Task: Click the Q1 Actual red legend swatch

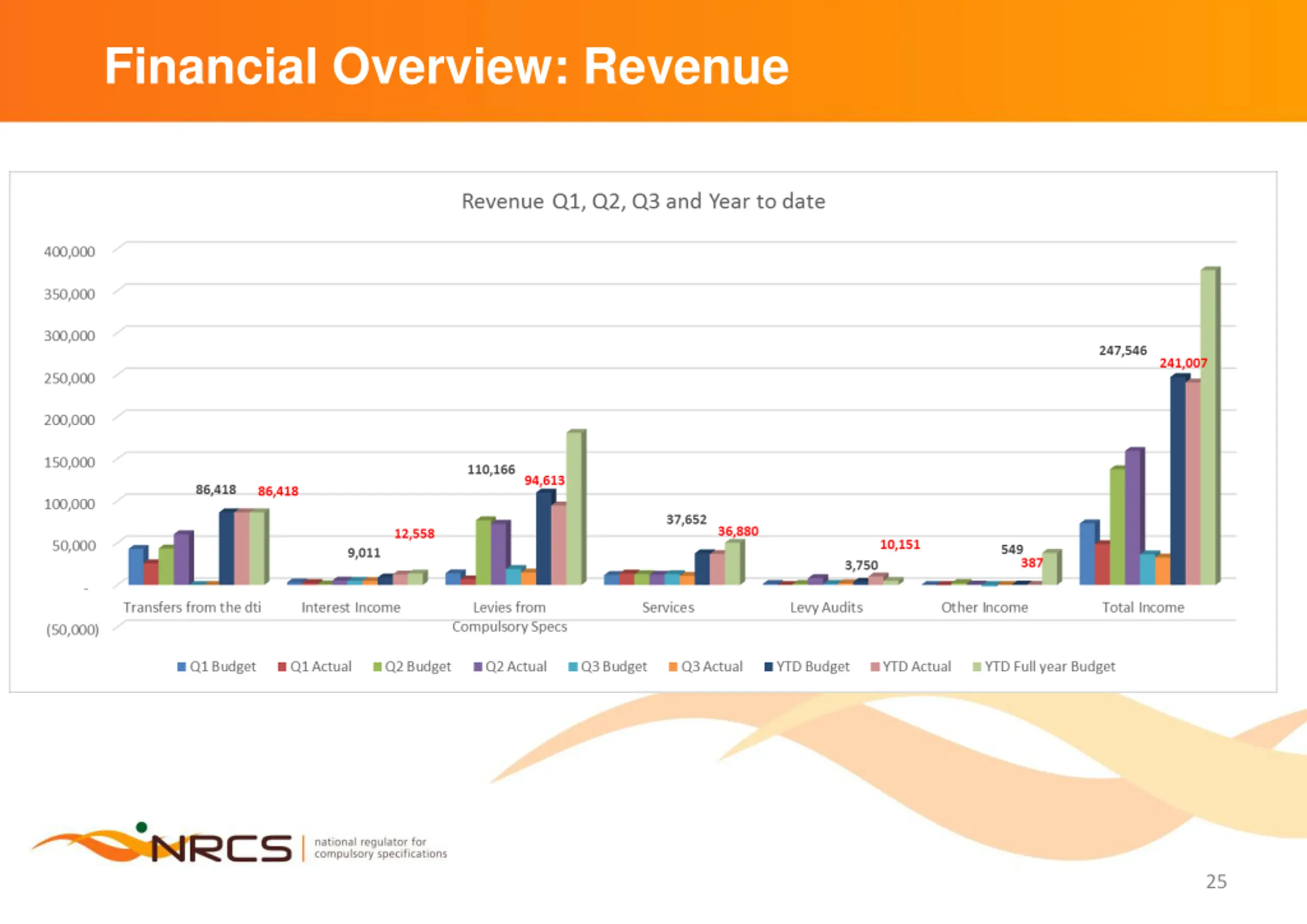Action: (282, 667)
